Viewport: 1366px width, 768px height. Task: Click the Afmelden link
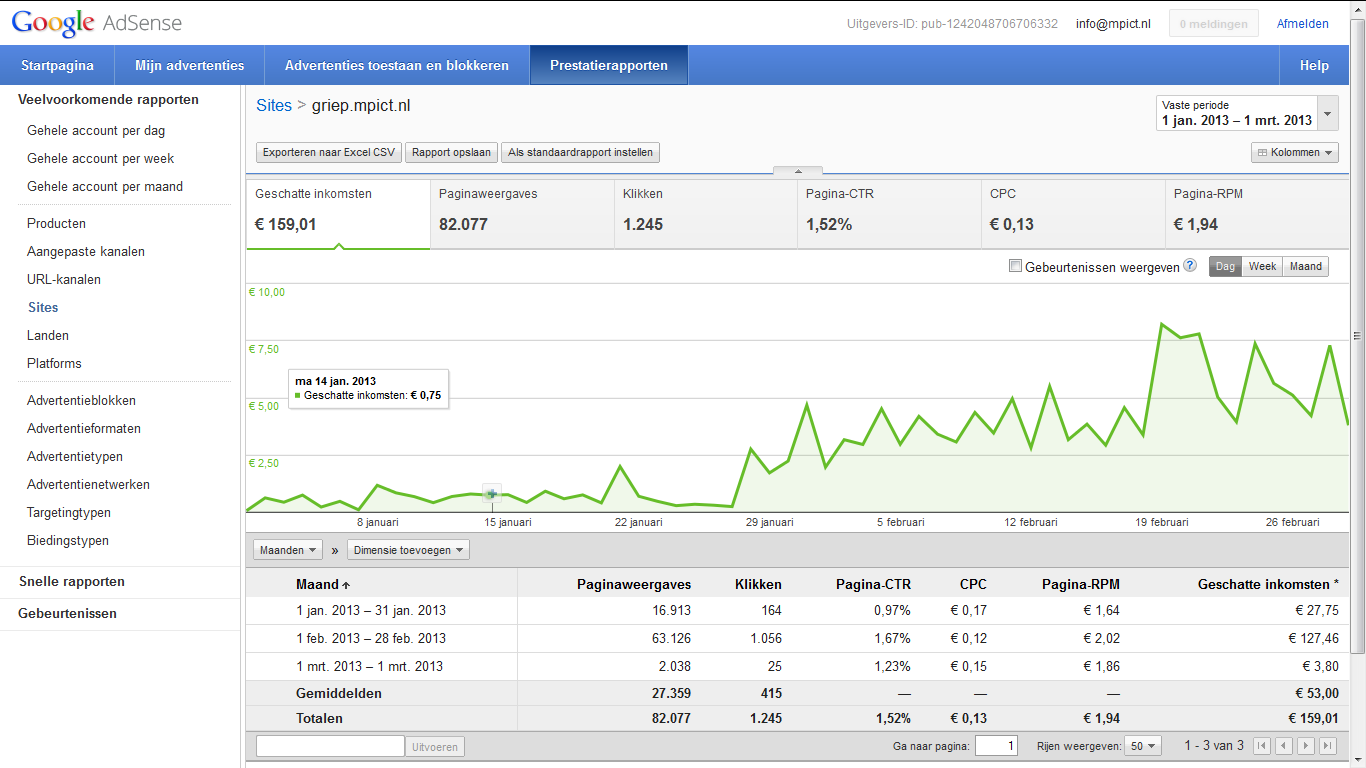click(x=1303, y=24)
